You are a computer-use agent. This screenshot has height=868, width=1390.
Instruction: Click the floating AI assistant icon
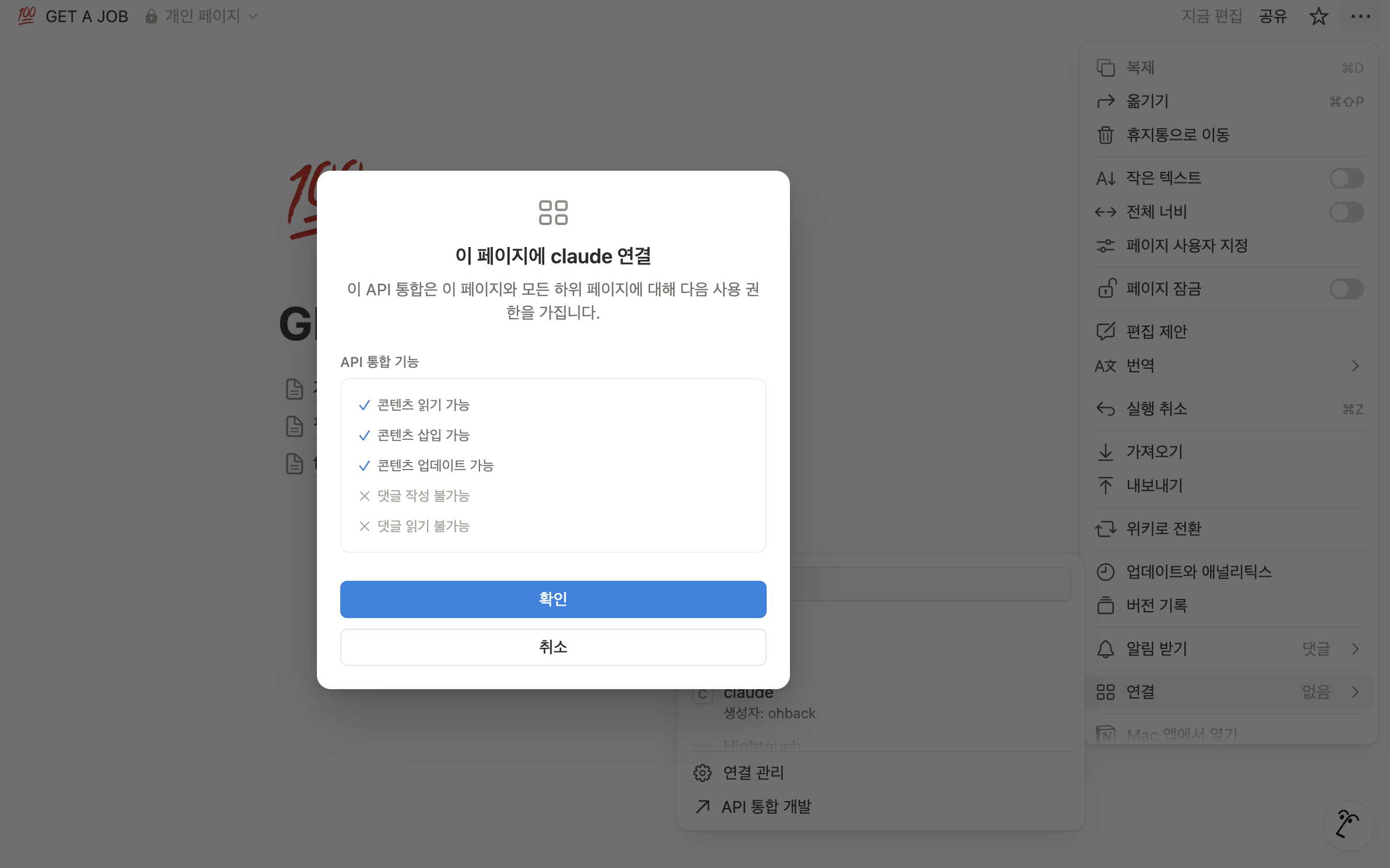point(1348,825)
